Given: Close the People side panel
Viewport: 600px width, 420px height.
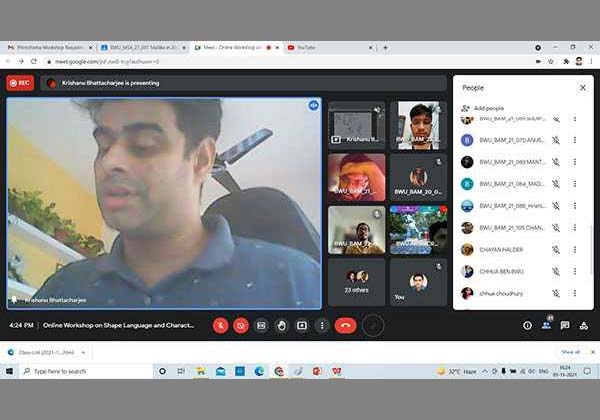Looking at the screenshot, I should pyautogui.click(x=582, y=87).
